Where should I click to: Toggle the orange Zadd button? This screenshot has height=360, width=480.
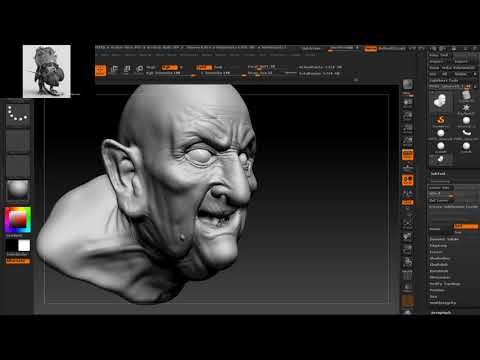click(204, 67)
